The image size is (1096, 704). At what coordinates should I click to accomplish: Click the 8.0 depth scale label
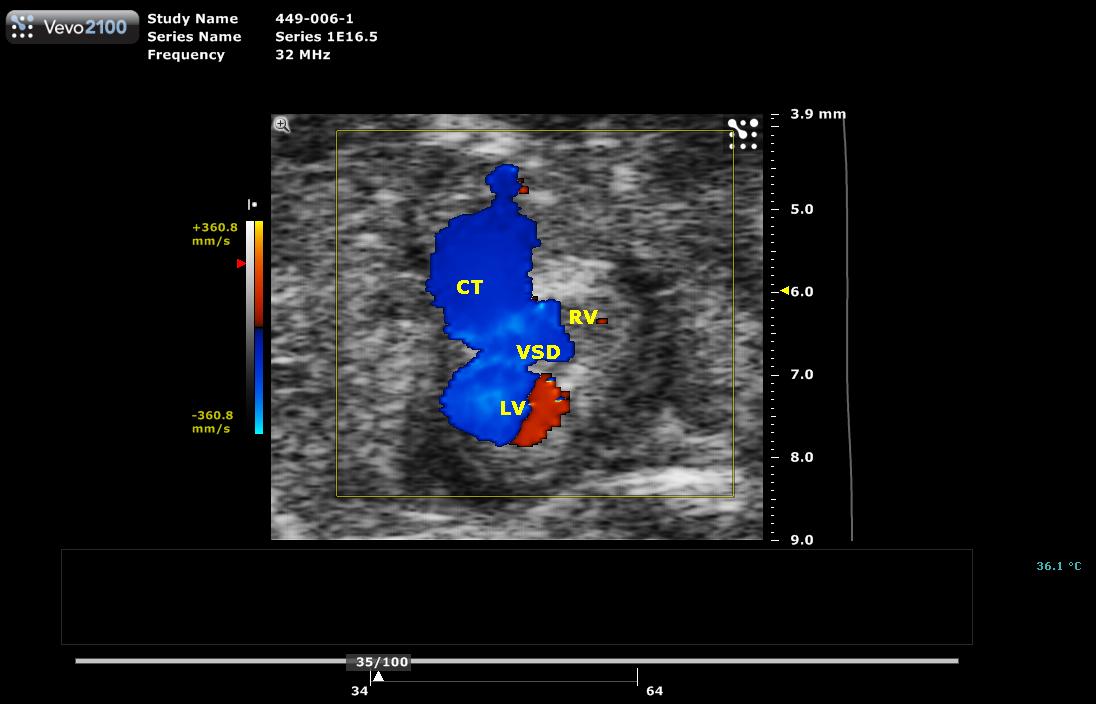802,457
